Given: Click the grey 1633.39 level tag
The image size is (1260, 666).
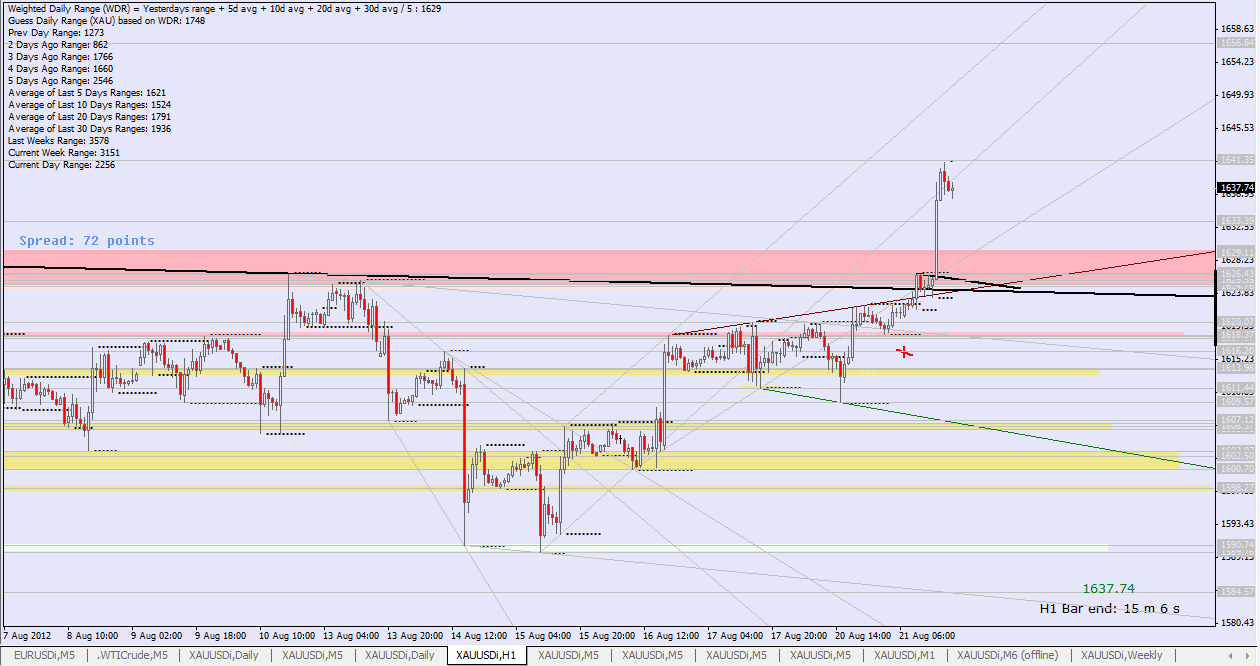Looking at the screenshot, I should point(1235,221).
